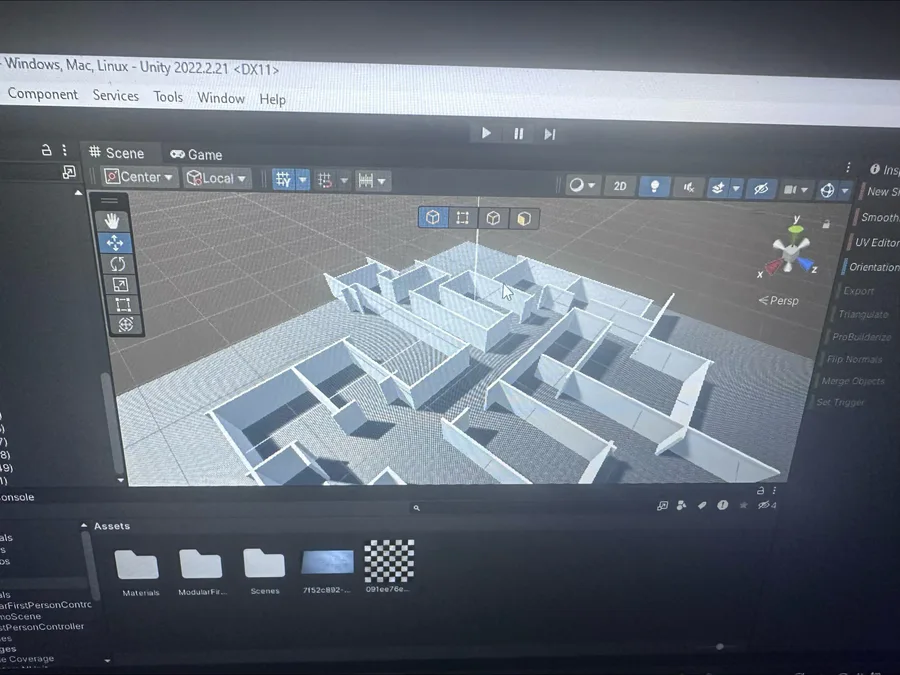The width and height of the screenshot is (900, 675).
Task: Toggle scene audio mute
Action: click(689, 187)
